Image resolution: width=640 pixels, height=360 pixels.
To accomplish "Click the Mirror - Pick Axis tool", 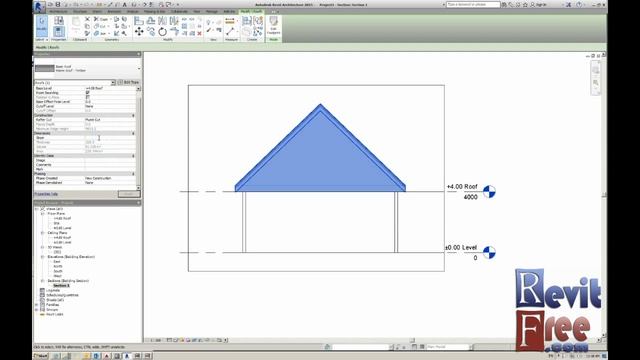I will click(x=162, y=20).
